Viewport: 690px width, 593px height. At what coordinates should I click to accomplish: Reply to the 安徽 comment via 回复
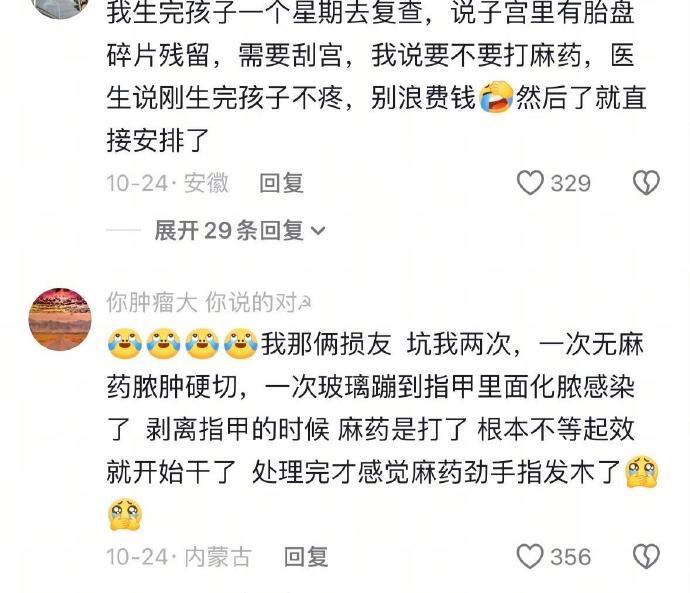[281, 183]
